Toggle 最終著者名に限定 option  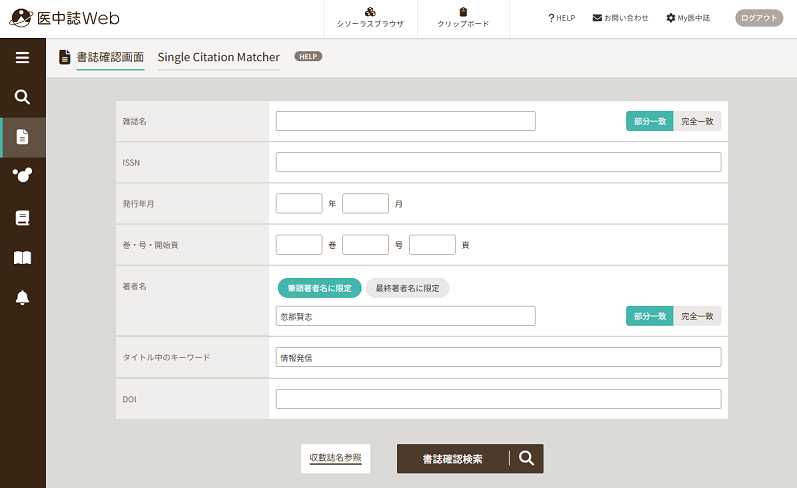[408, 288]
